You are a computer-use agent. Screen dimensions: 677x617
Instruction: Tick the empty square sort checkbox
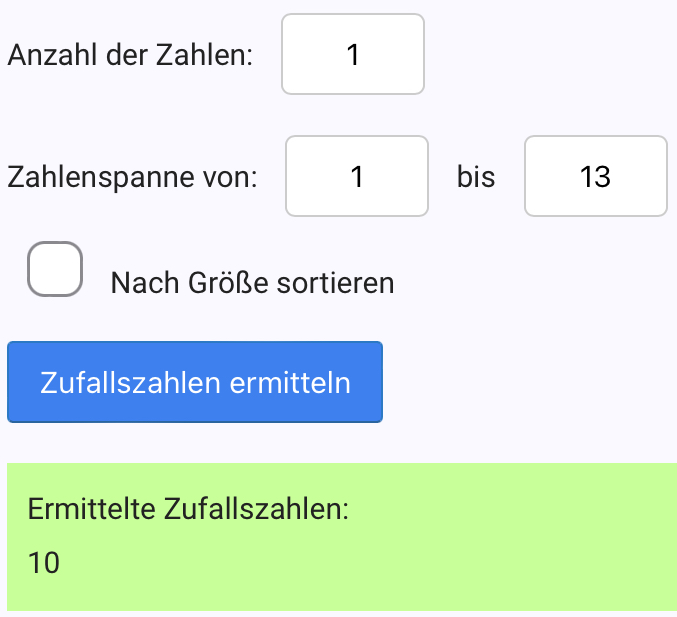54,269
